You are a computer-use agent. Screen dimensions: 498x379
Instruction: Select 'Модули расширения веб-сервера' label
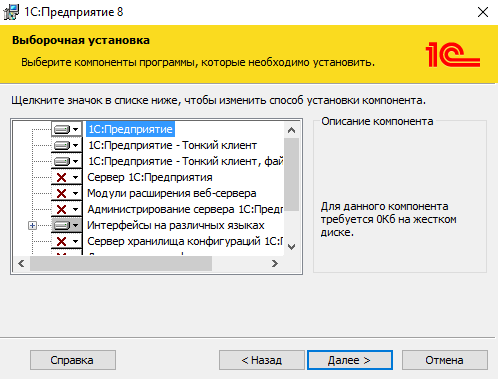click(x=172, y=193)
